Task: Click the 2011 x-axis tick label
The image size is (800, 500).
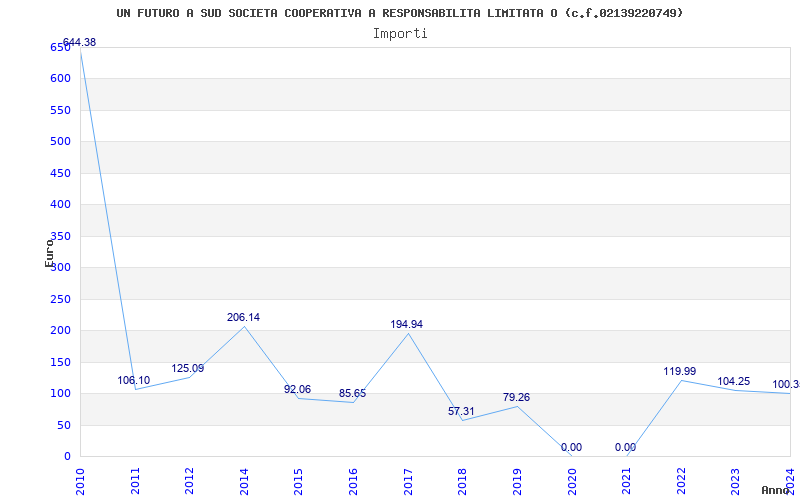Action: pyautogui.click(x=135, y=481)
